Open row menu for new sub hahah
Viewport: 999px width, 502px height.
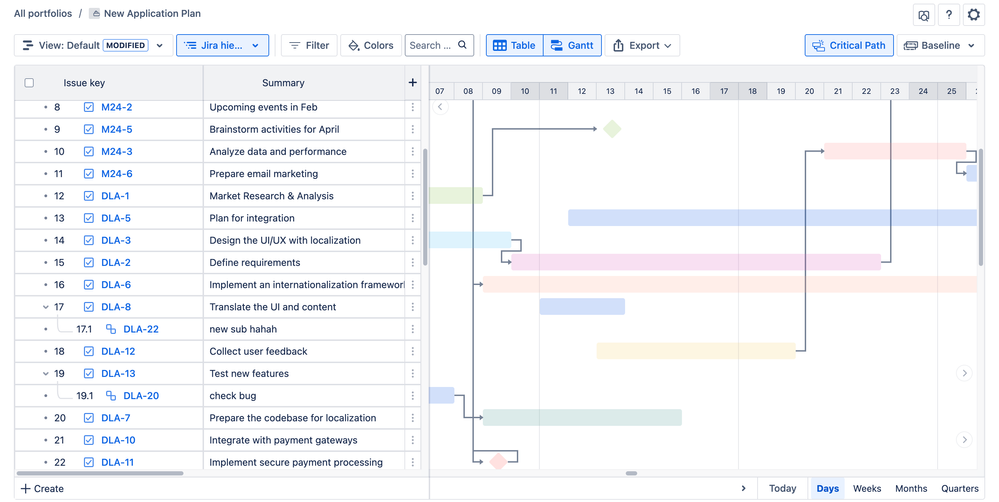413,329
